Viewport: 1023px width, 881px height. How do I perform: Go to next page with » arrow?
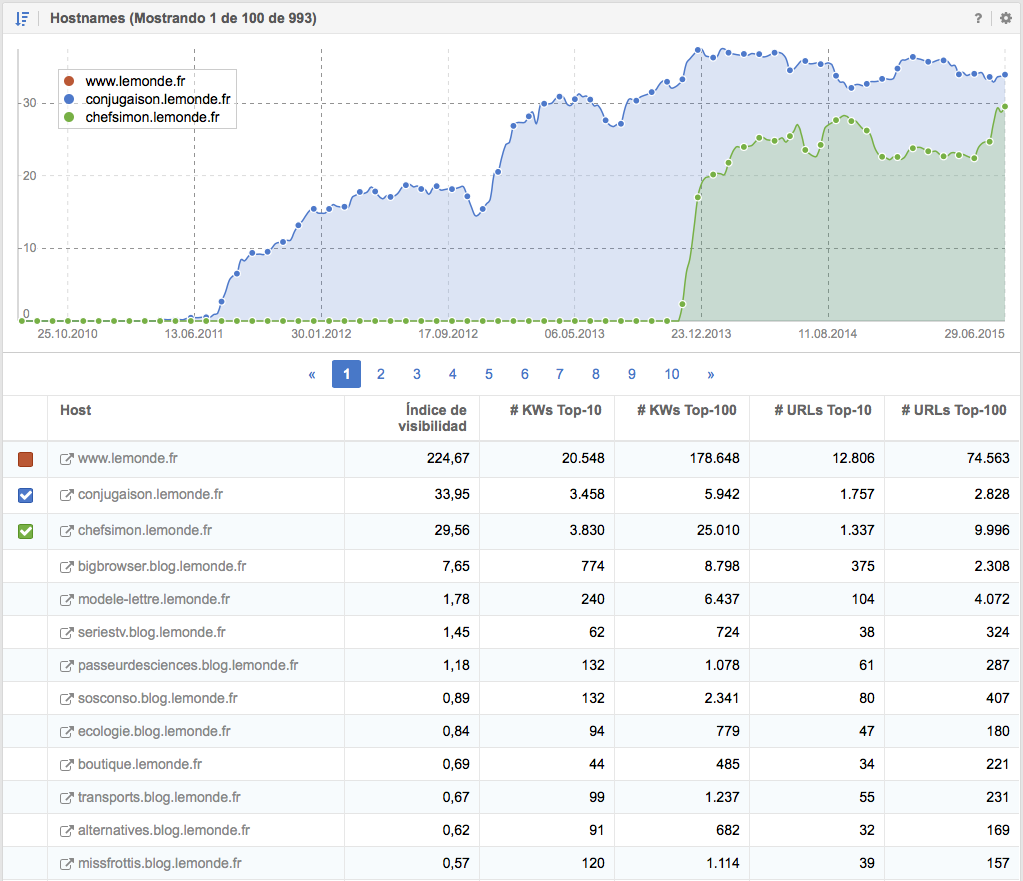coord(711,374)
